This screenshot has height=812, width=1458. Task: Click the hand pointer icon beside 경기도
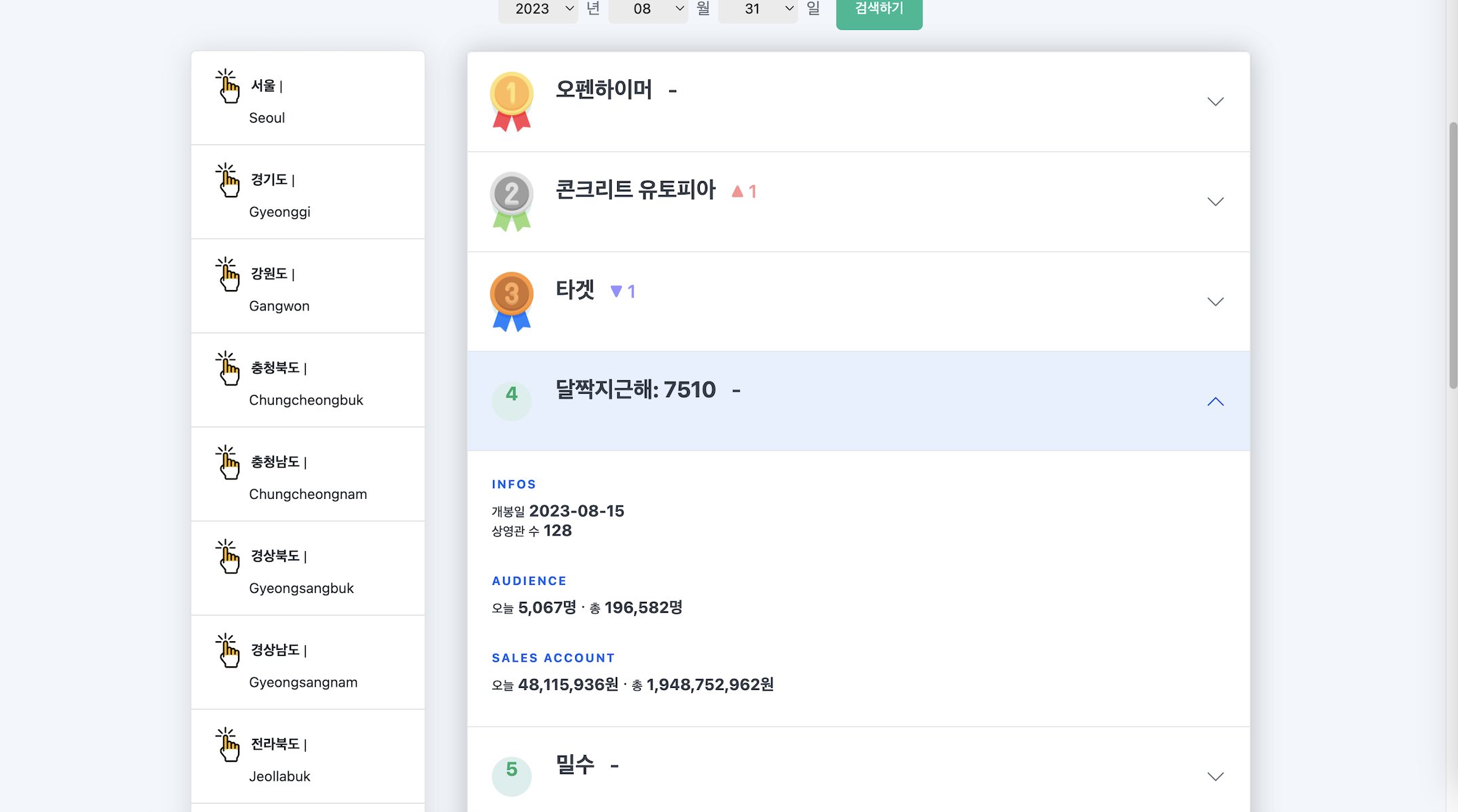pyautogui.click(x=228, y=180)
